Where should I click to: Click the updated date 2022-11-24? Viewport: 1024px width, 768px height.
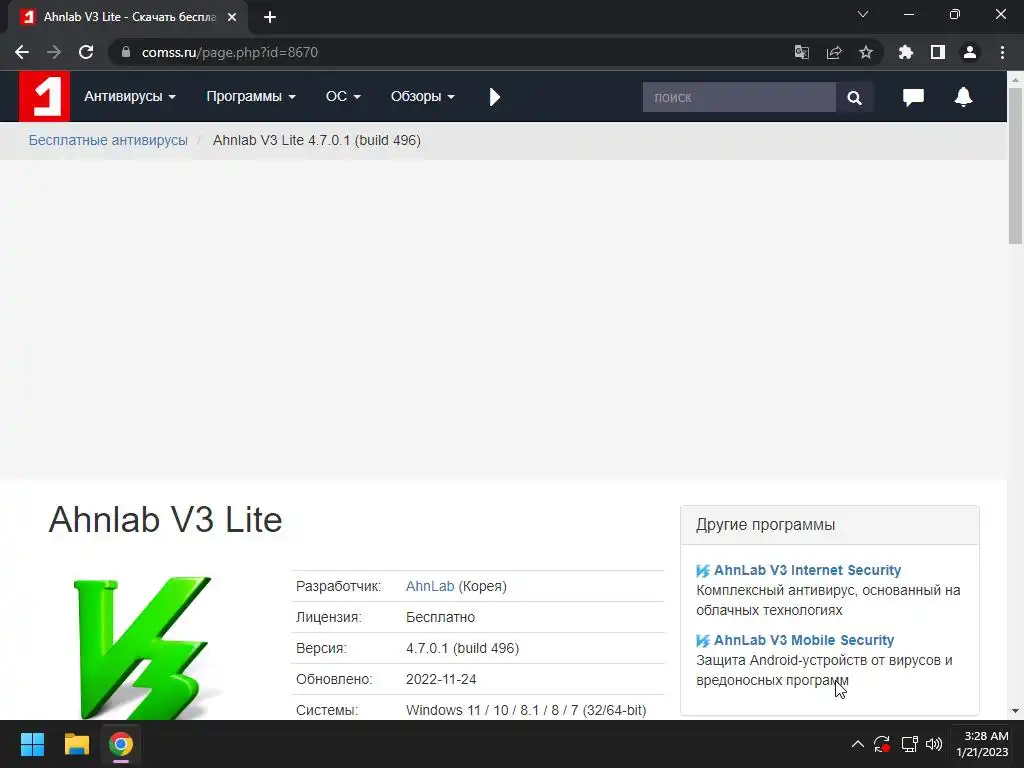441,679
